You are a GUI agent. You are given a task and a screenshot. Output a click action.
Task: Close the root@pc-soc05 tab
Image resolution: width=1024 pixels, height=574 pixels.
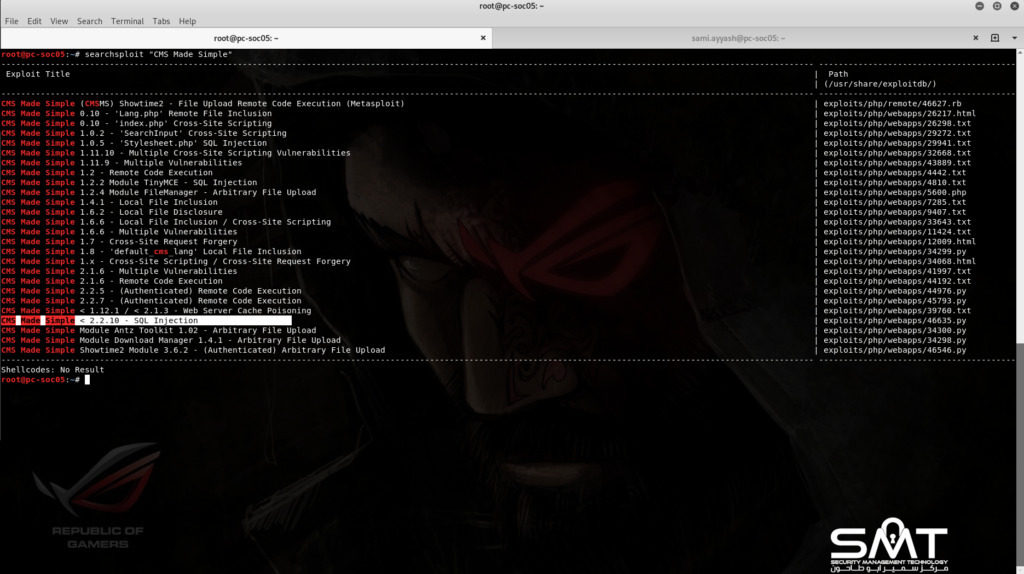tap(483, 38)
